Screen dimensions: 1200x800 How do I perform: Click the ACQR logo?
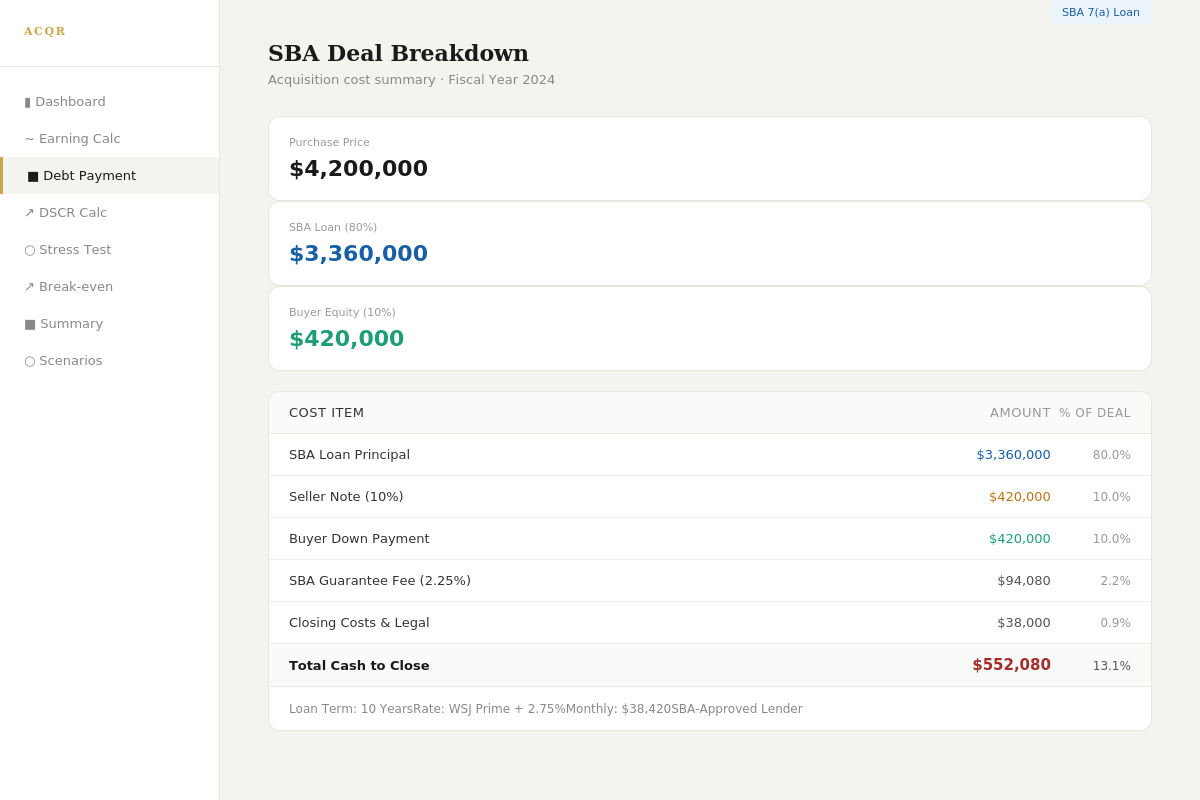tap(45, 31)
